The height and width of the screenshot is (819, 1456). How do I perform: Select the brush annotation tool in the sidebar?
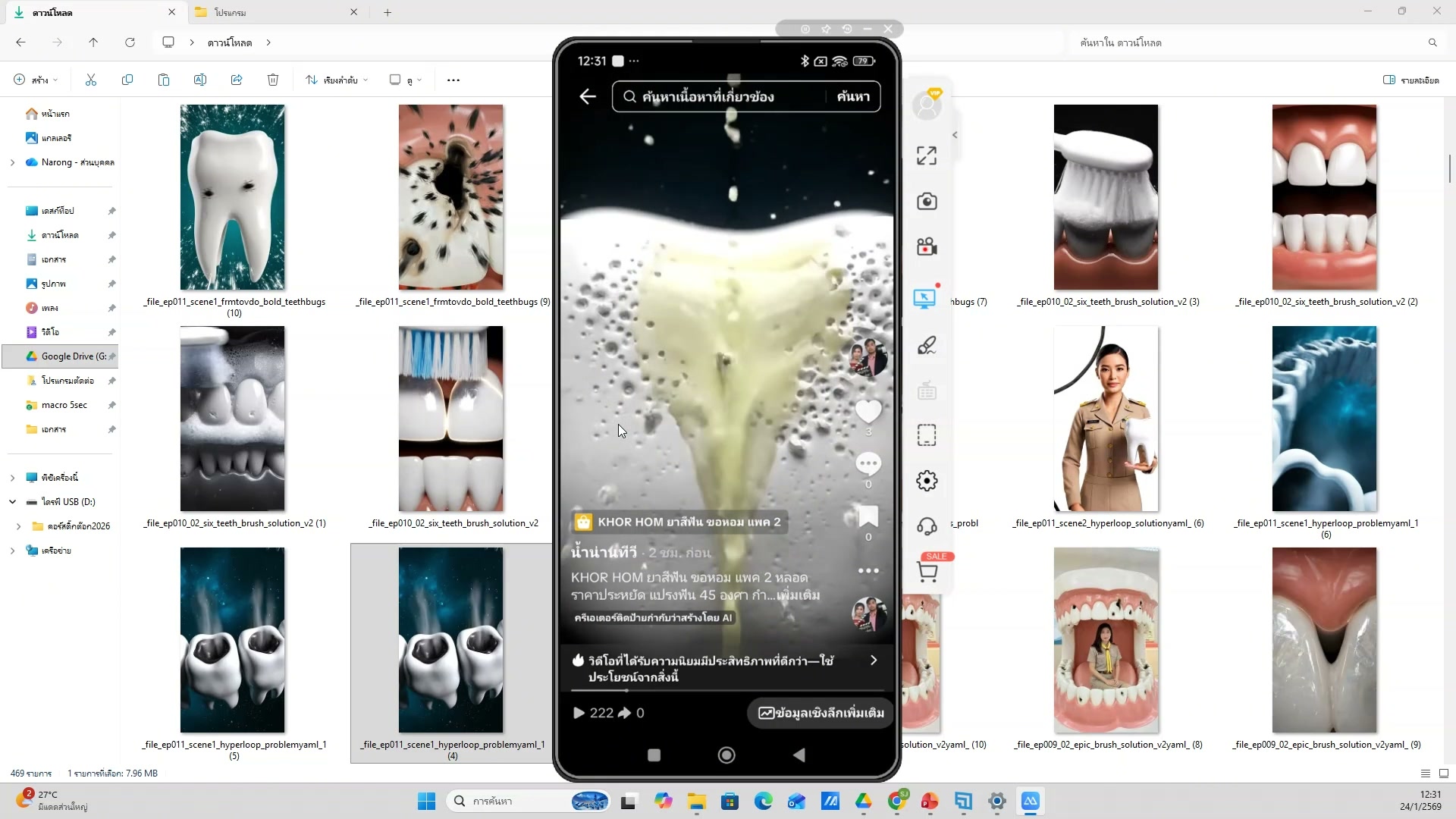click(x=927, y=345)
